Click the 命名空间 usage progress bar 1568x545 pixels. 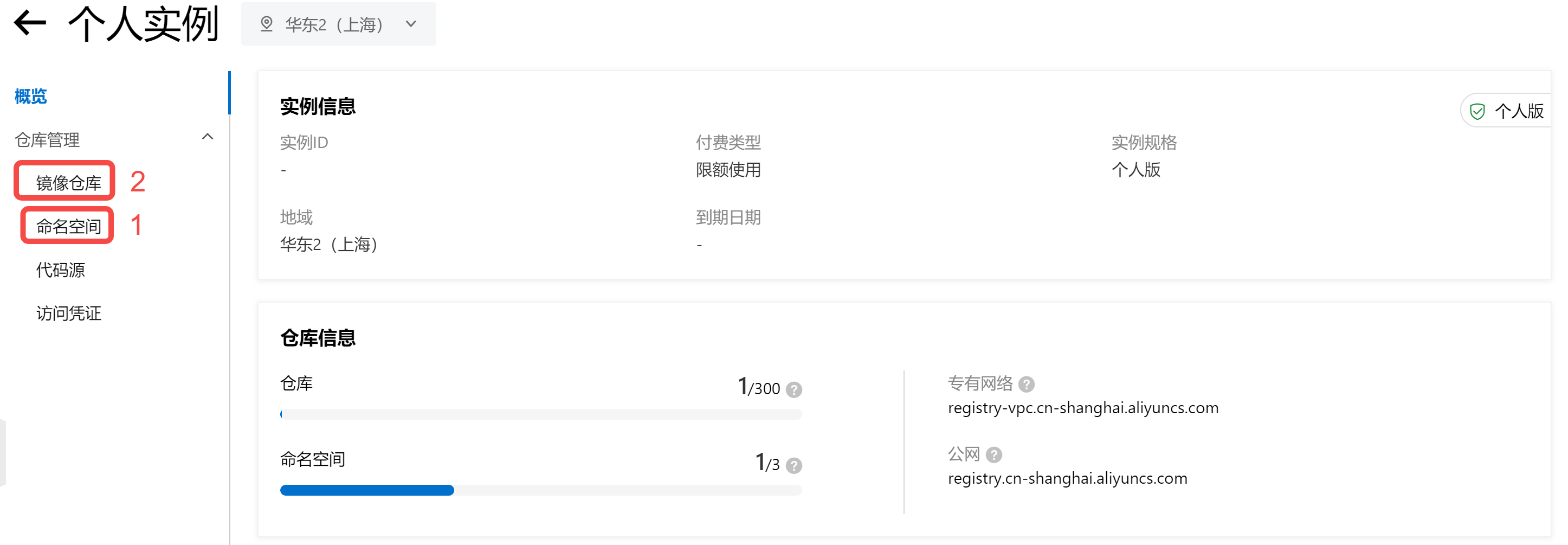540,490
